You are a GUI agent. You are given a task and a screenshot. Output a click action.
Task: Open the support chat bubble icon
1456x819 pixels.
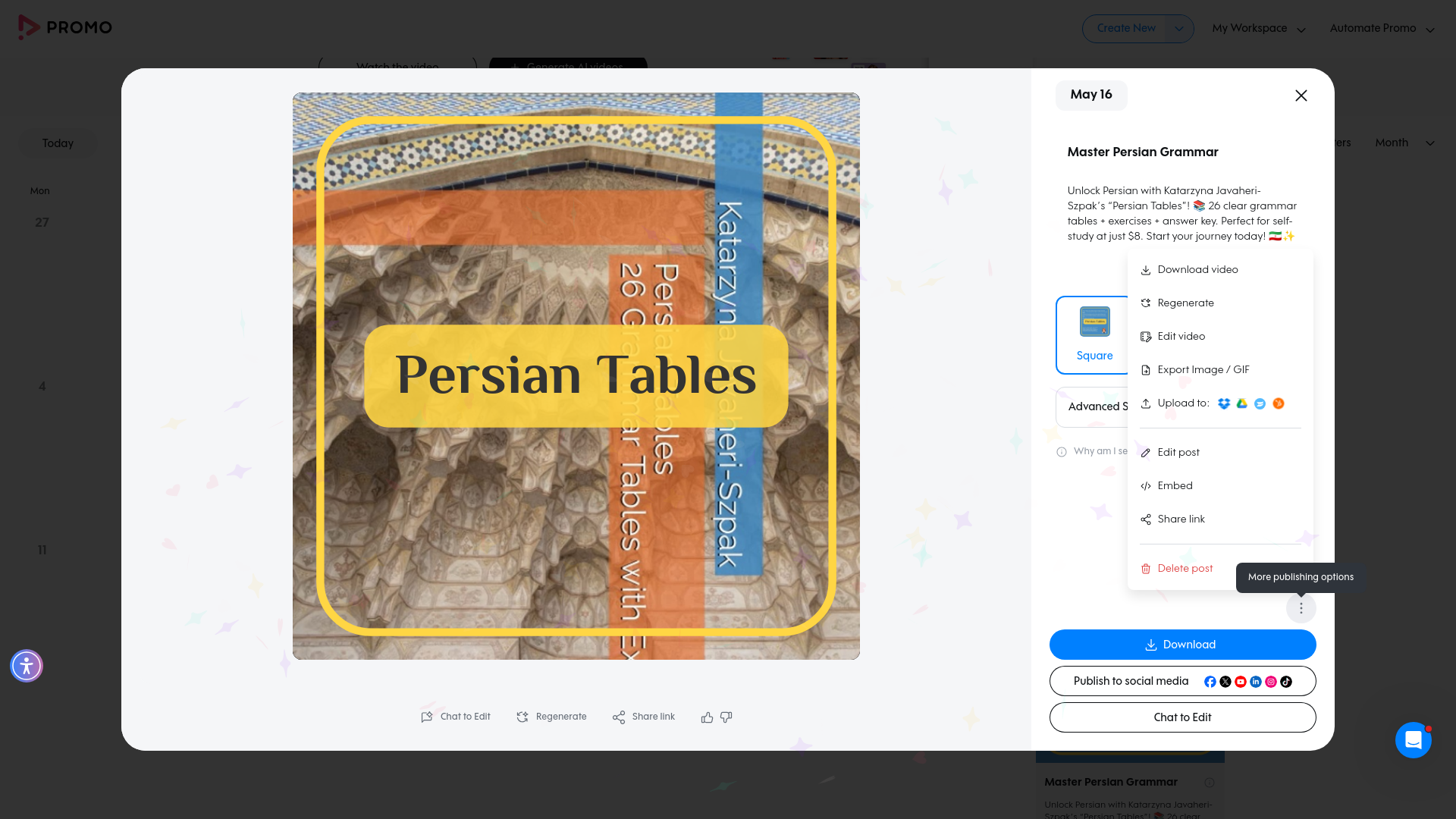click(x=1414, y=740)
